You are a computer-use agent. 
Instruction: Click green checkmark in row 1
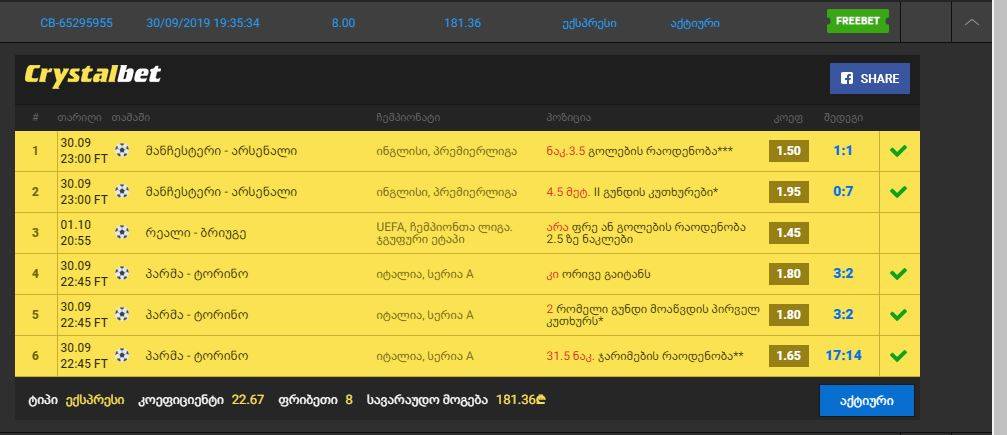(x=898, y=151)
